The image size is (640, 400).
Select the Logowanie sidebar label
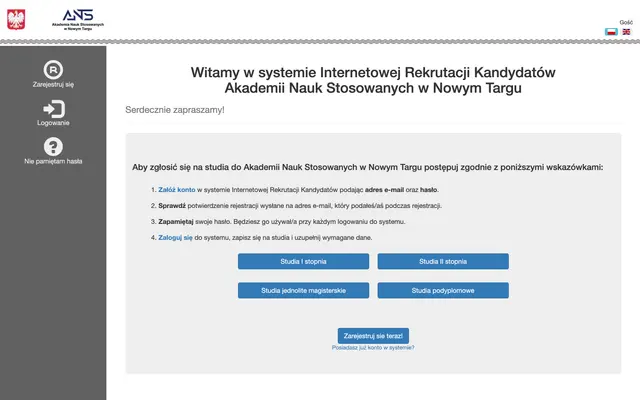tap(53, 123)
